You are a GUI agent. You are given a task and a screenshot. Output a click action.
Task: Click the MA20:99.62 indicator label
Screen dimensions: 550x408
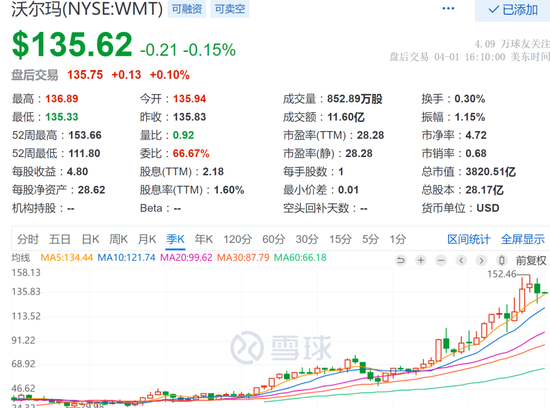point(186,257)
